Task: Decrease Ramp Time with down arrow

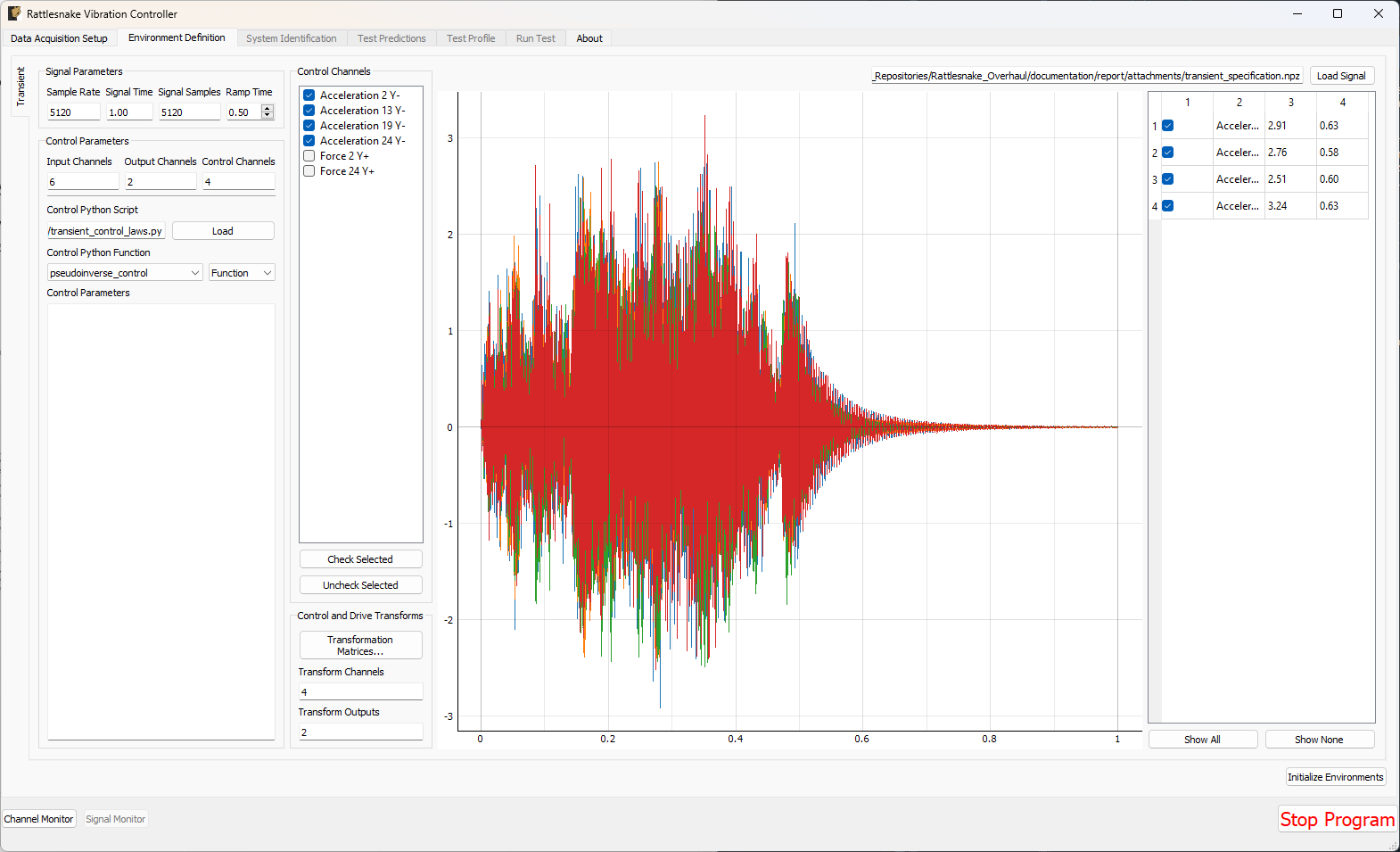Action: point(268,116)
